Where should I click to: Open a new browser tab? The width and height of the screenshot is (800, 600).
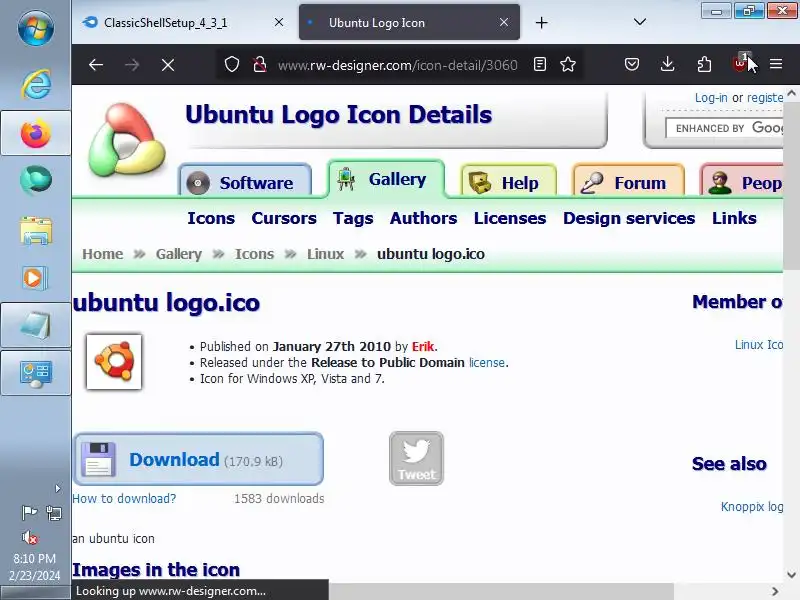point(542,22)
